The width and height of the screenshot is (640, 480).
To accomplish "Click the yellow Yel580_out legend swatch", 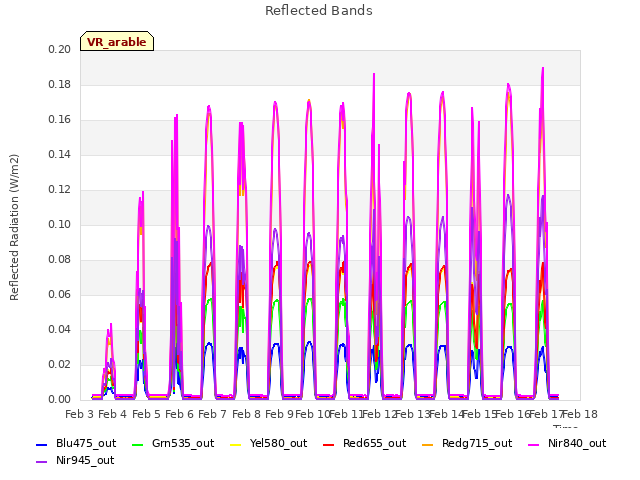I will [236, 444].
